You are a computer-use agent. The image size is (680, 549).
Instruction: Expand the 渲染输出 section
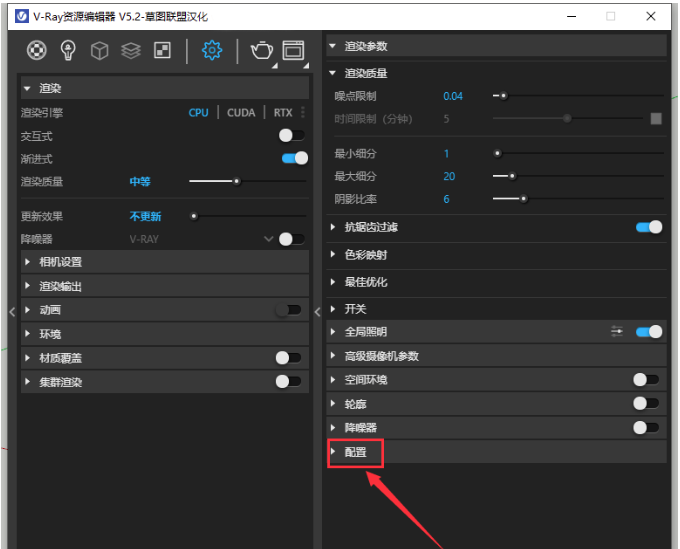(x=165, y=286)
